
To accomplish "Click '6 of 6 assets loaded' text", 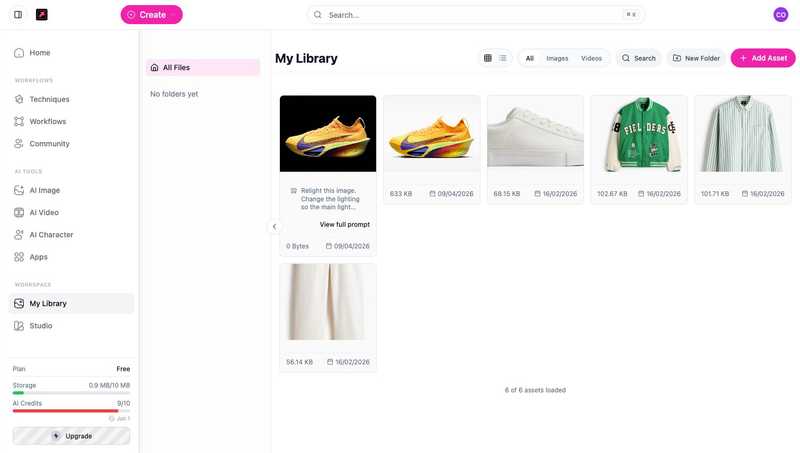I will point(535,390).
